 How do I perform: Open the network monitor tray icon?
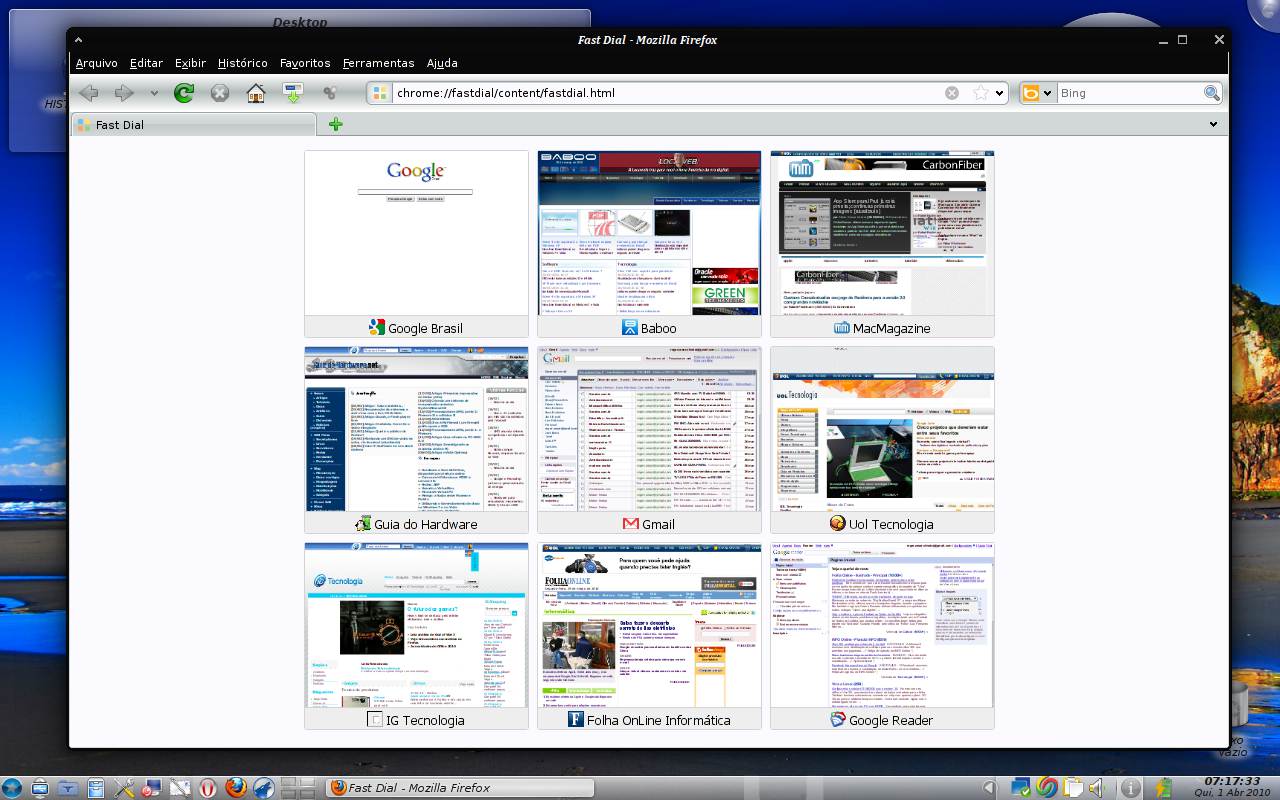(x=1020, y=788)
